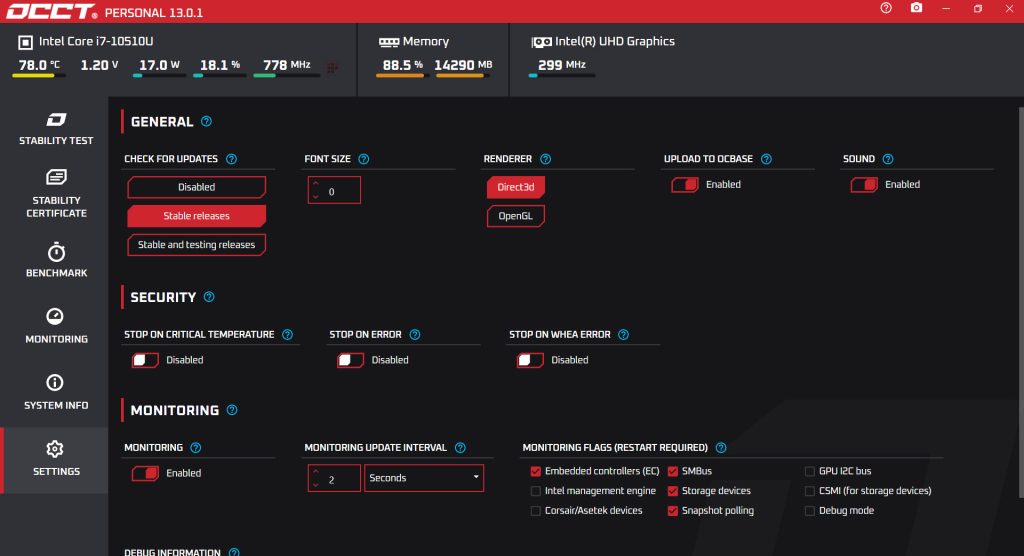Take a screenshot with the camera icon

coord(916,8)
